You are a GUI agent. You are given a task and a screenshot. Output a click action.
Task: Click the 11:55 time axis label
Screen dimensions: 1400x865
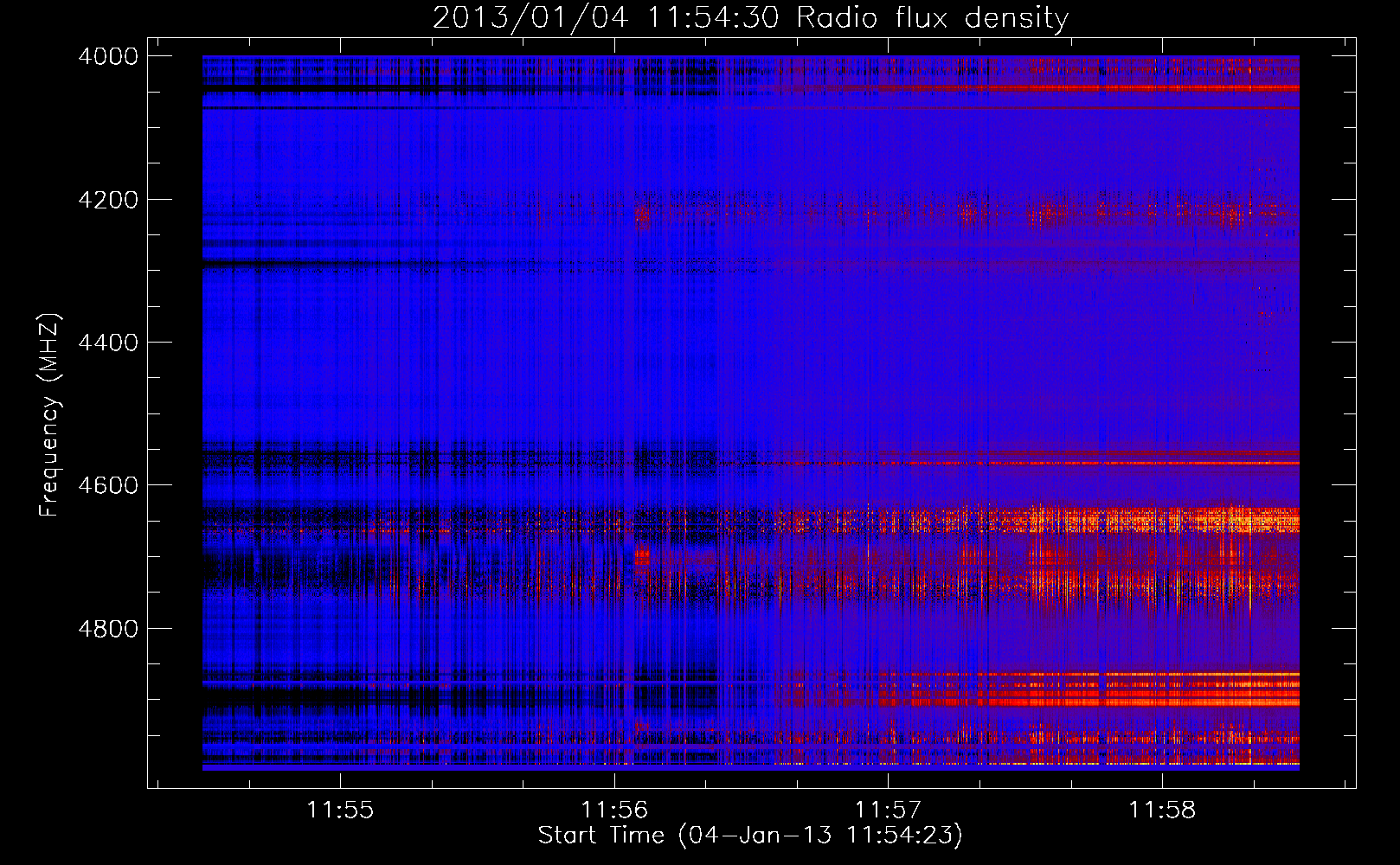(x=340, y=810)
